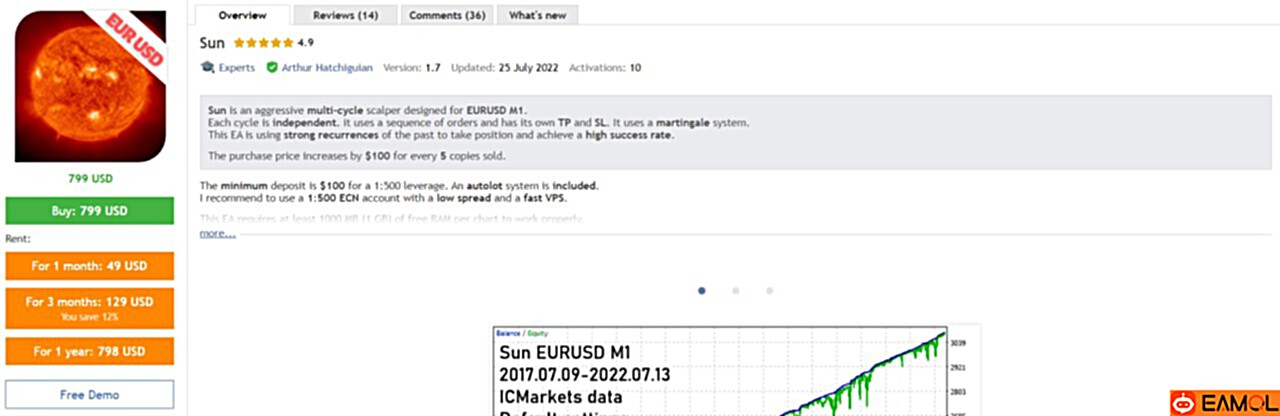Download the Free Demo
This screenshot has height=416, width=1280.
(90, 394)
